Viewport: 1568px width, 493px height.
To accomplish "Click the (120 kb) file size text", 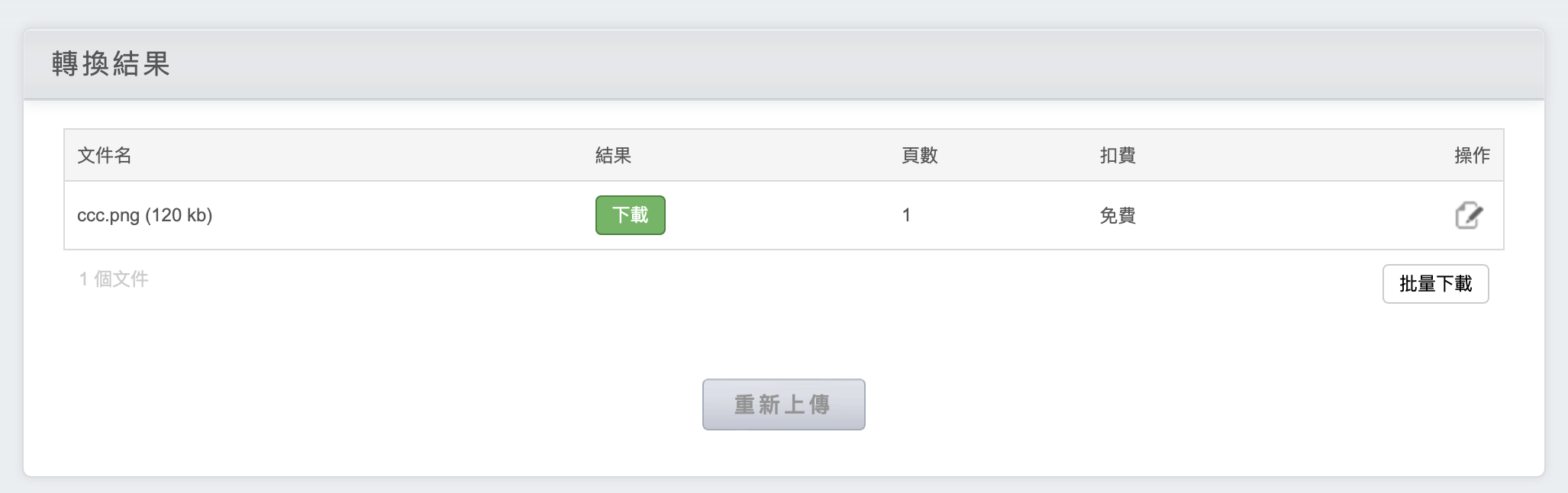I will coord(179,215).
